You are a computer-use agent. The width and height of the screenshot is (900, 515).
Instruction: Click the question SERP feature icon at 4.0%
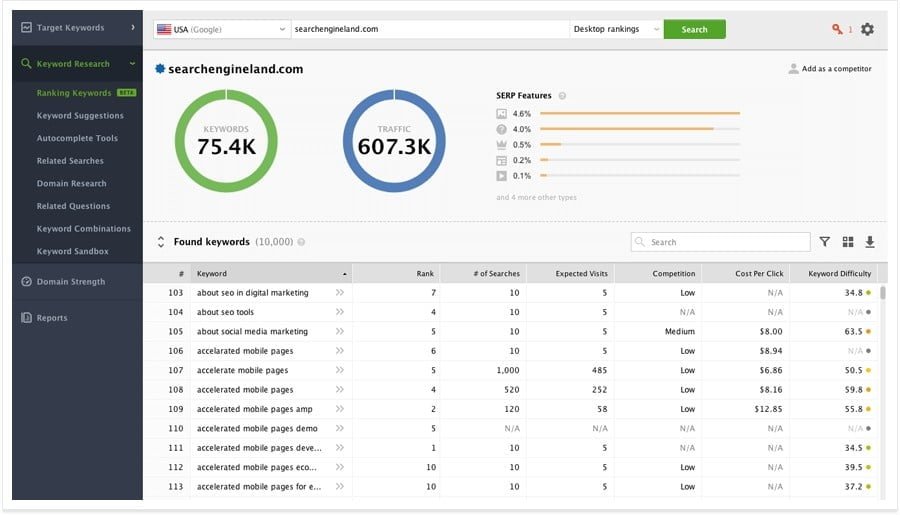[x=502, y=129]
